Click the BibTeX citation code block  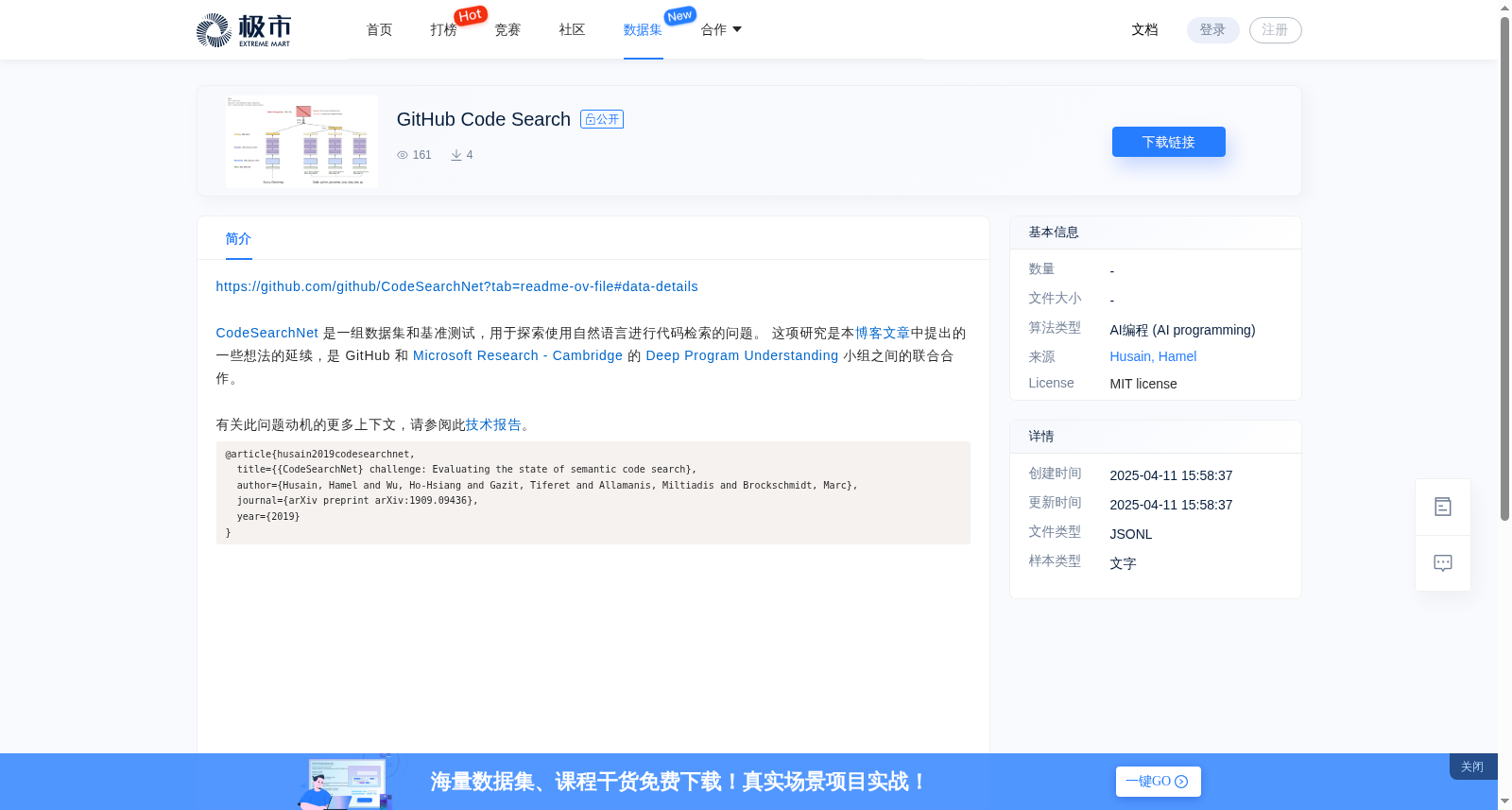[593, 493]
